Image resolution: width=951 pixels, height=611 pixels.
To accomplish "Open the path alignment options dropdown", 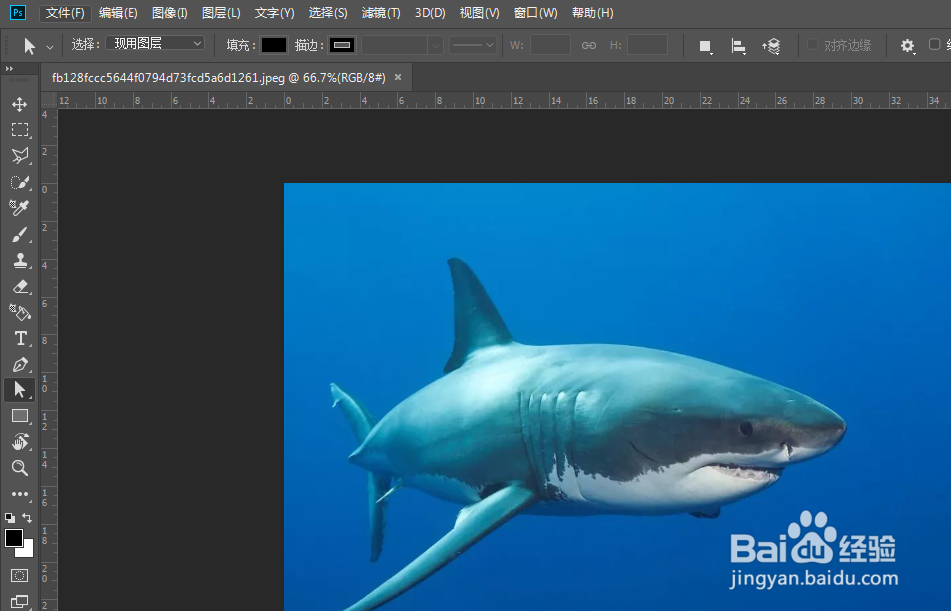I will (738, 46).
